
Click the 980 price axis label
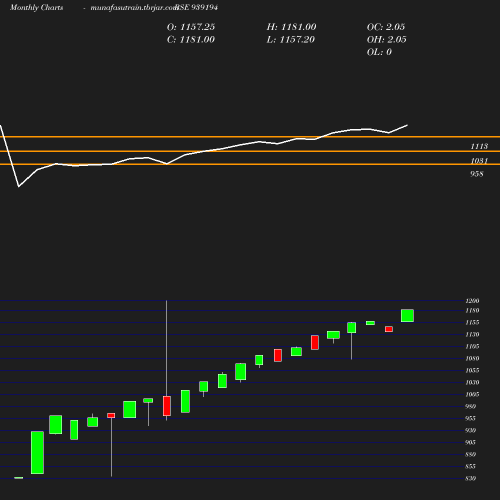point(470,407)
